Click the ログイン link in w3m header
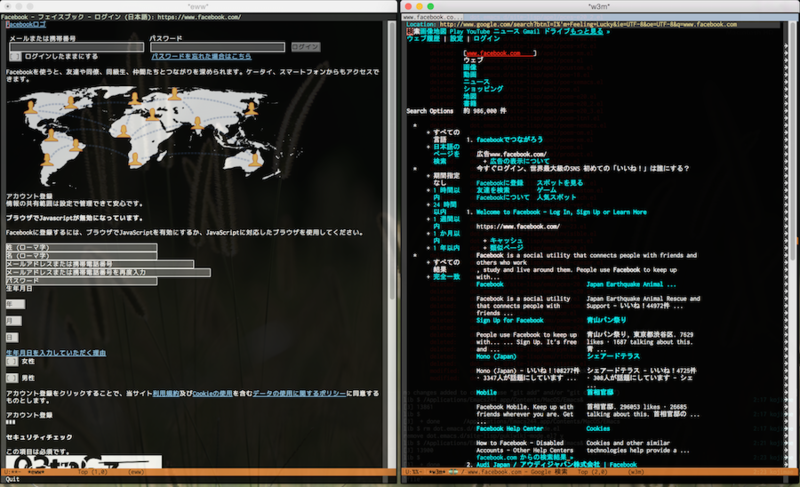The image size is (800, 487). click(x=486, y=39)
